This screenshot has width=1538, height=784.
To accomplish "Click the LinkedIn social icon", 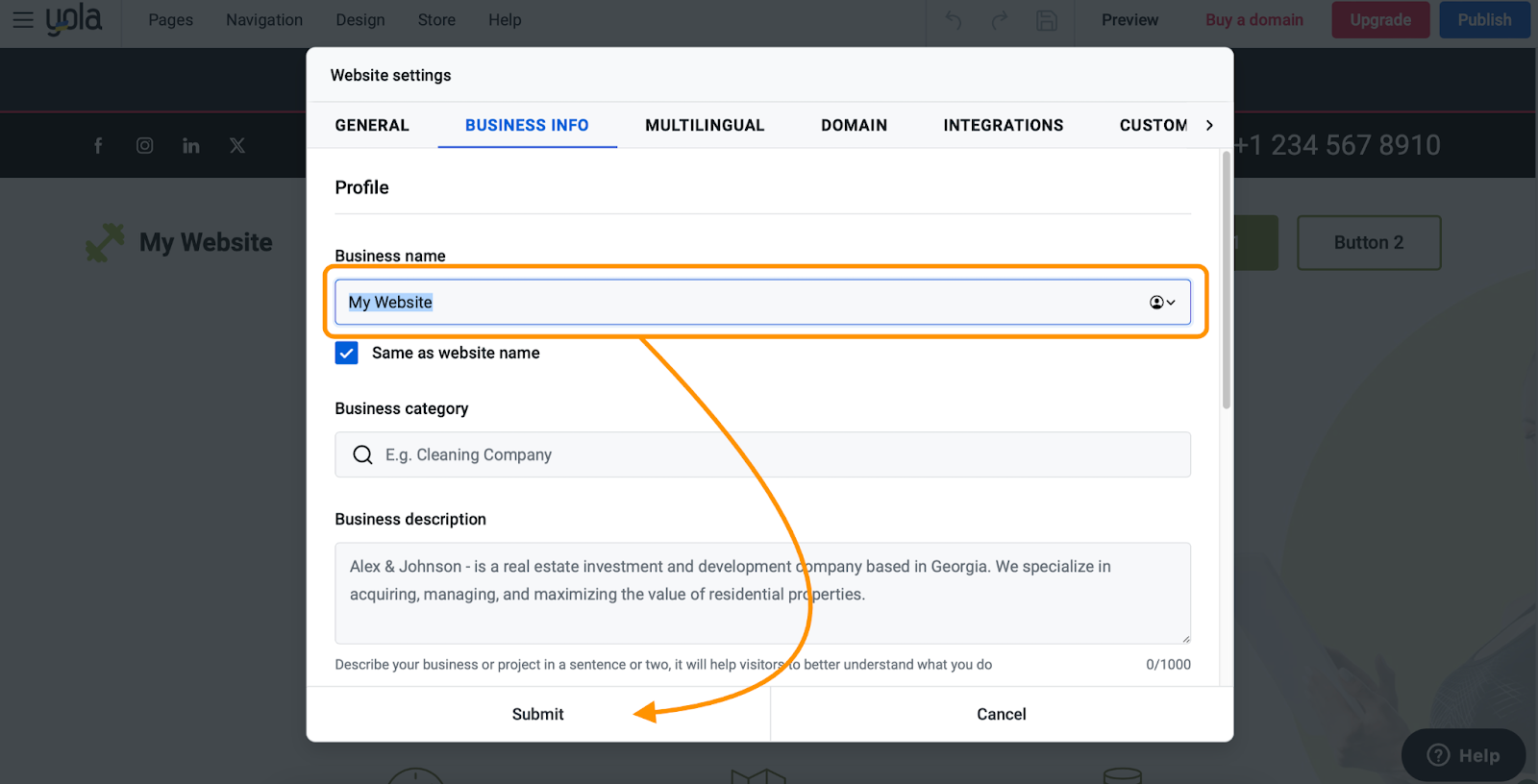I will (x=191, y=145).
